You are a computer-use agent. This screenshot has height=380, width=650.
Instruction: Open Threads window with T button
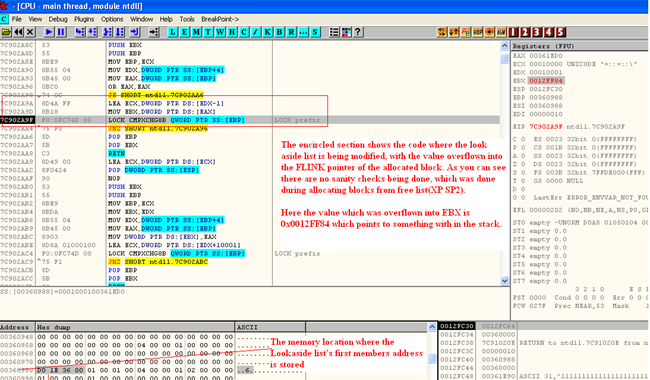coord(208,32)
